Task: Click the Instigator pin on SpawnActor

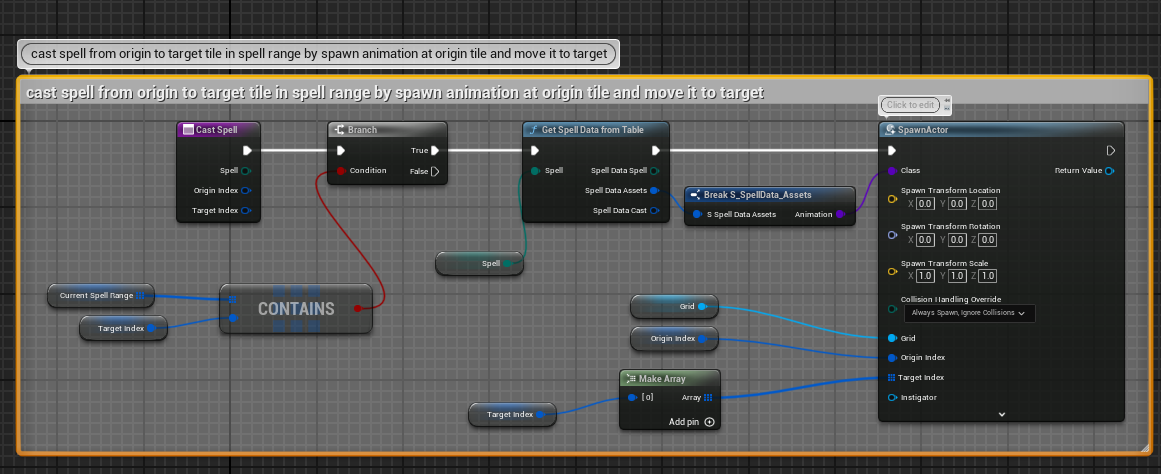Action: click(892, 398)
